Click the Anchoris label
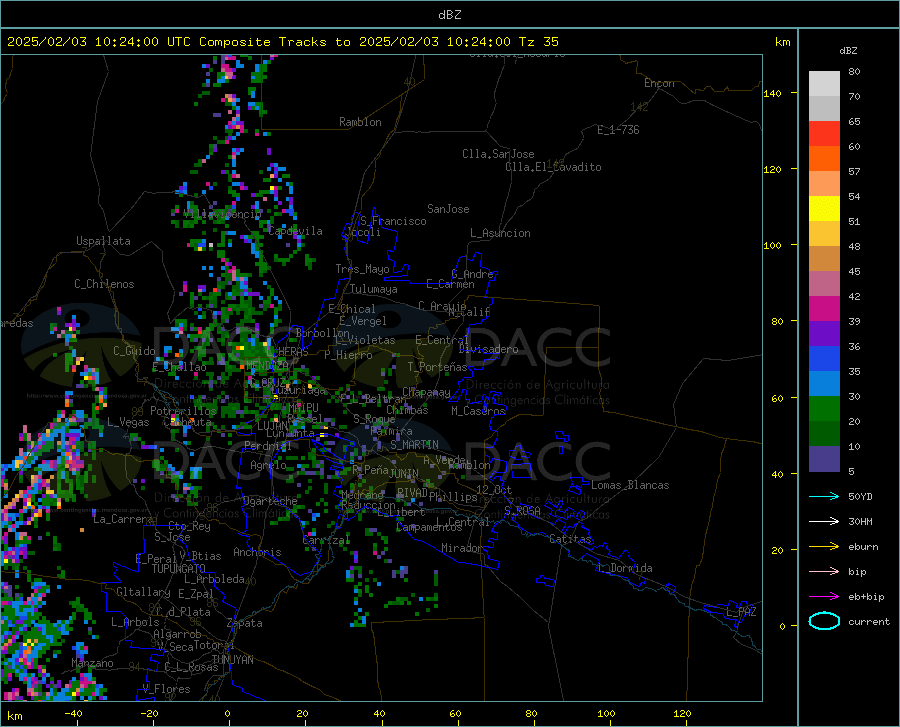The image size is (900, 727). point(257,552)
